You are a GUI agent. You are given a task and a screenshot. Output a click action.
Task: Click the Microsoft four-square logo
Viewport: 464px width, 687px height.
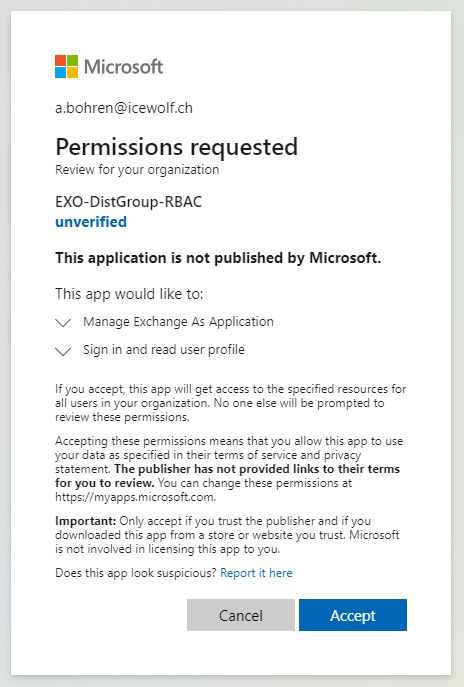(67, 67)
